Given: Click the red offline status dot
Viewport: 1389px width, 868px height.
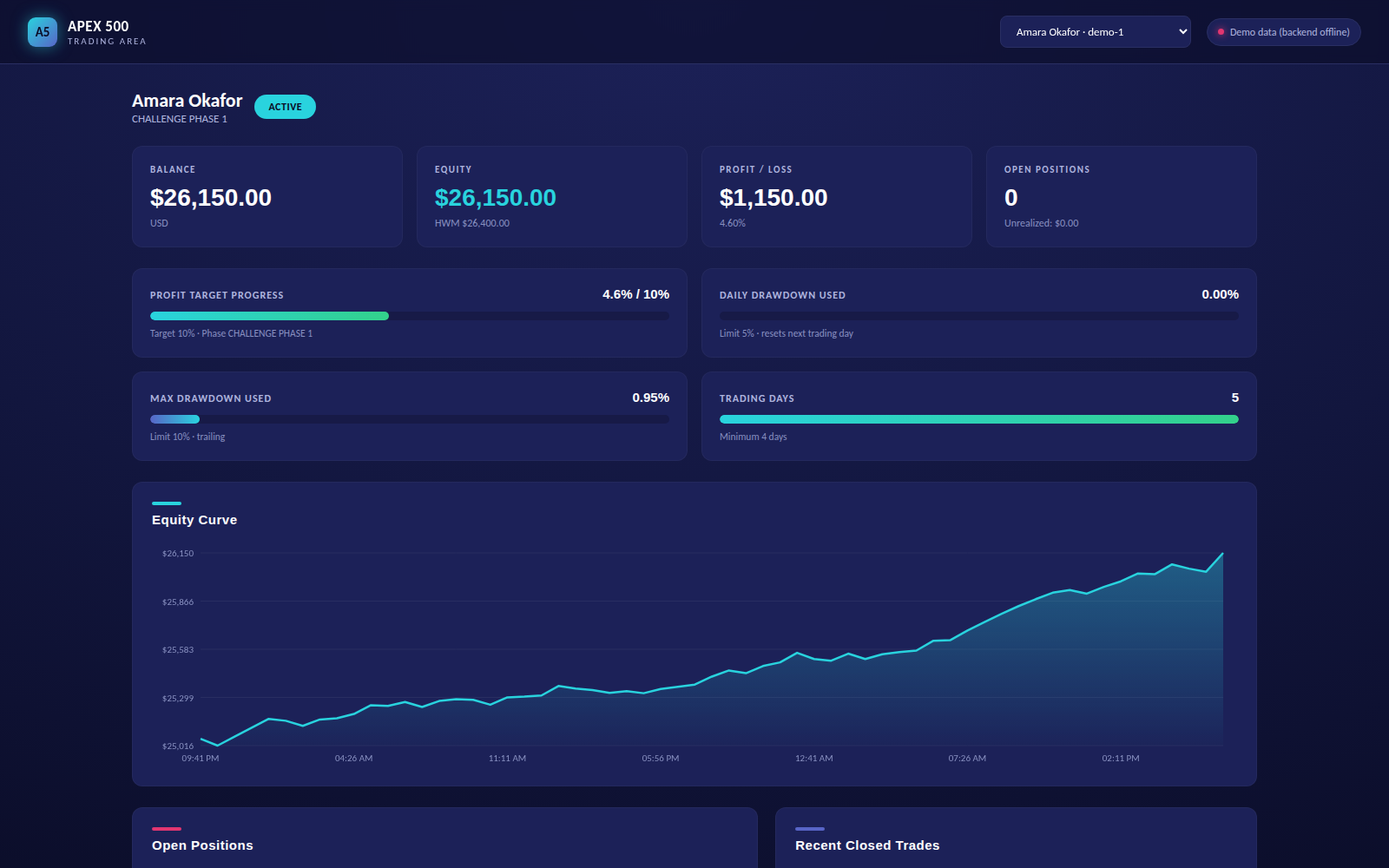Looking at the screenshot, I should [1221, 32].
